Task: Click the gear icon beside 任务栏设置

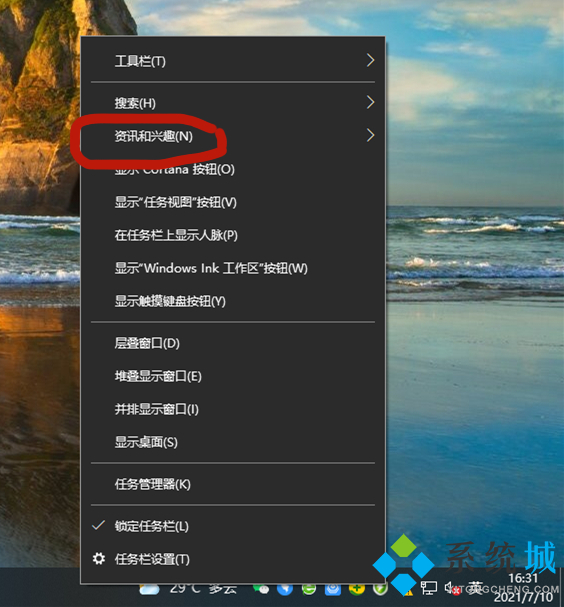Action: click(99, 559)
